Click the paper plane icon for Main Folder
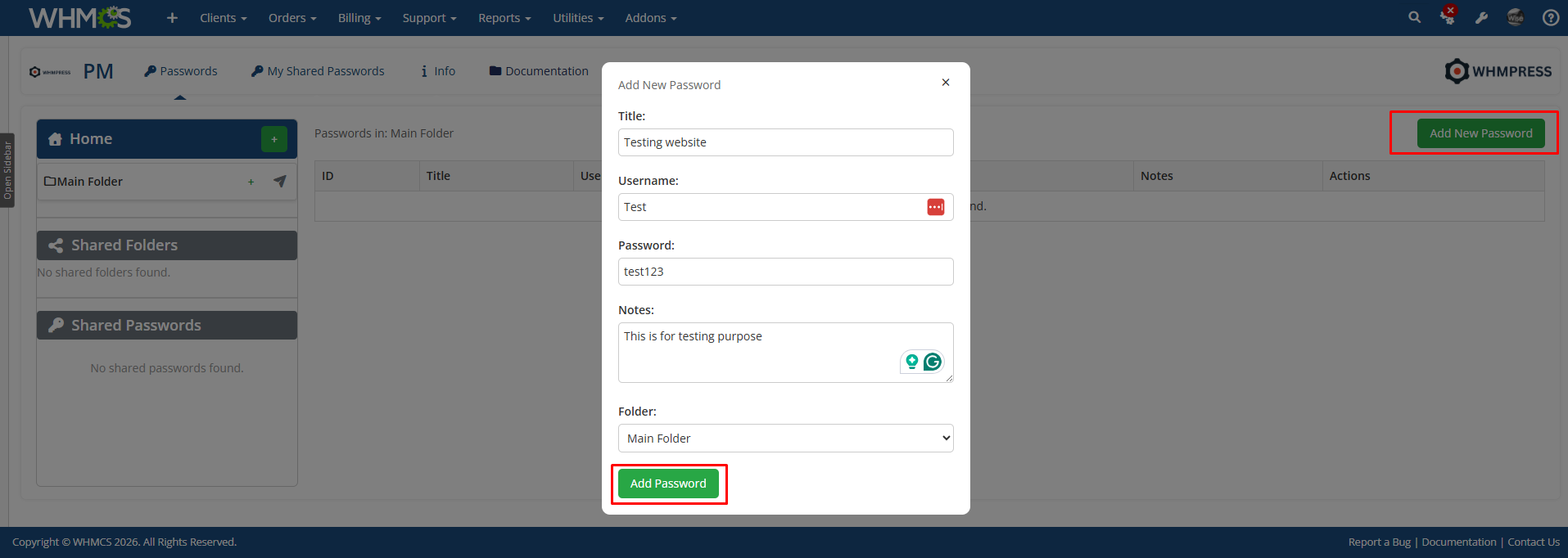Image resolution: width=1568 pixels, height=558 pixels. [x=280, y=181]
